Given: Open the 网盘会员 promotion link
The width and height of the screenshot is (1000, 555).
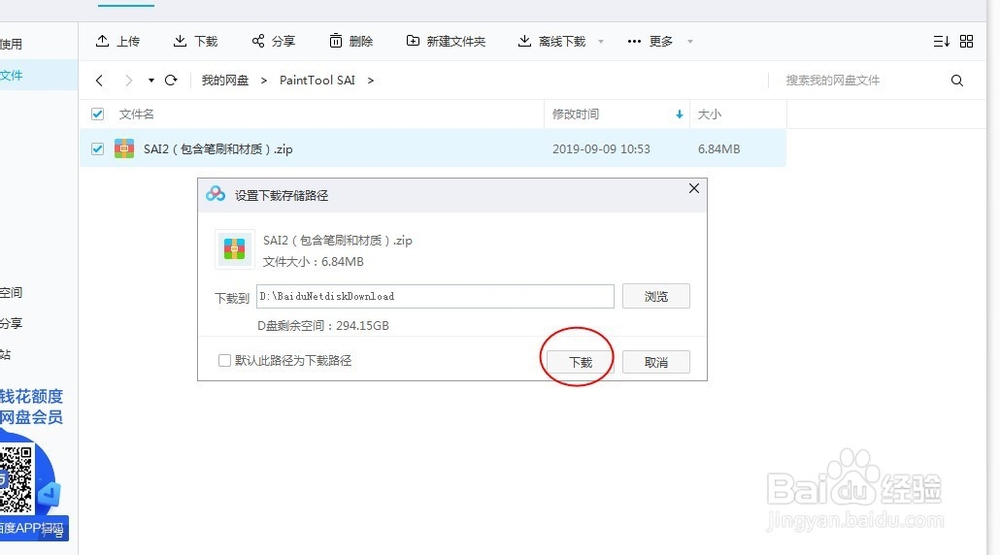Looking at the screenshot, I should 31,417.
